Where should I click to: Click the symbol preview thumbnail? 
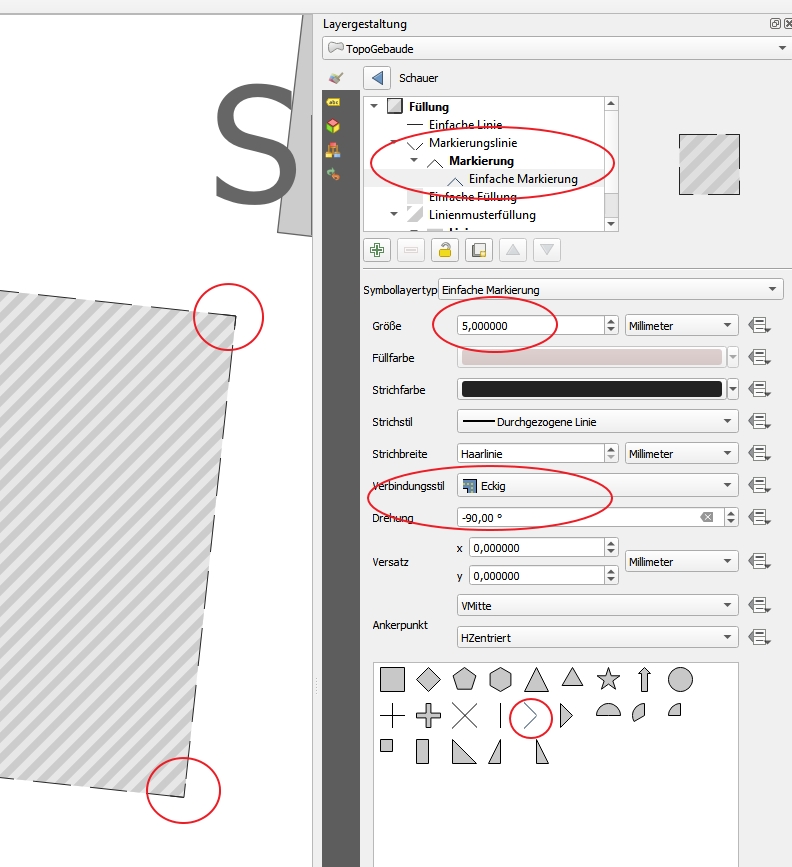(709, 164)
